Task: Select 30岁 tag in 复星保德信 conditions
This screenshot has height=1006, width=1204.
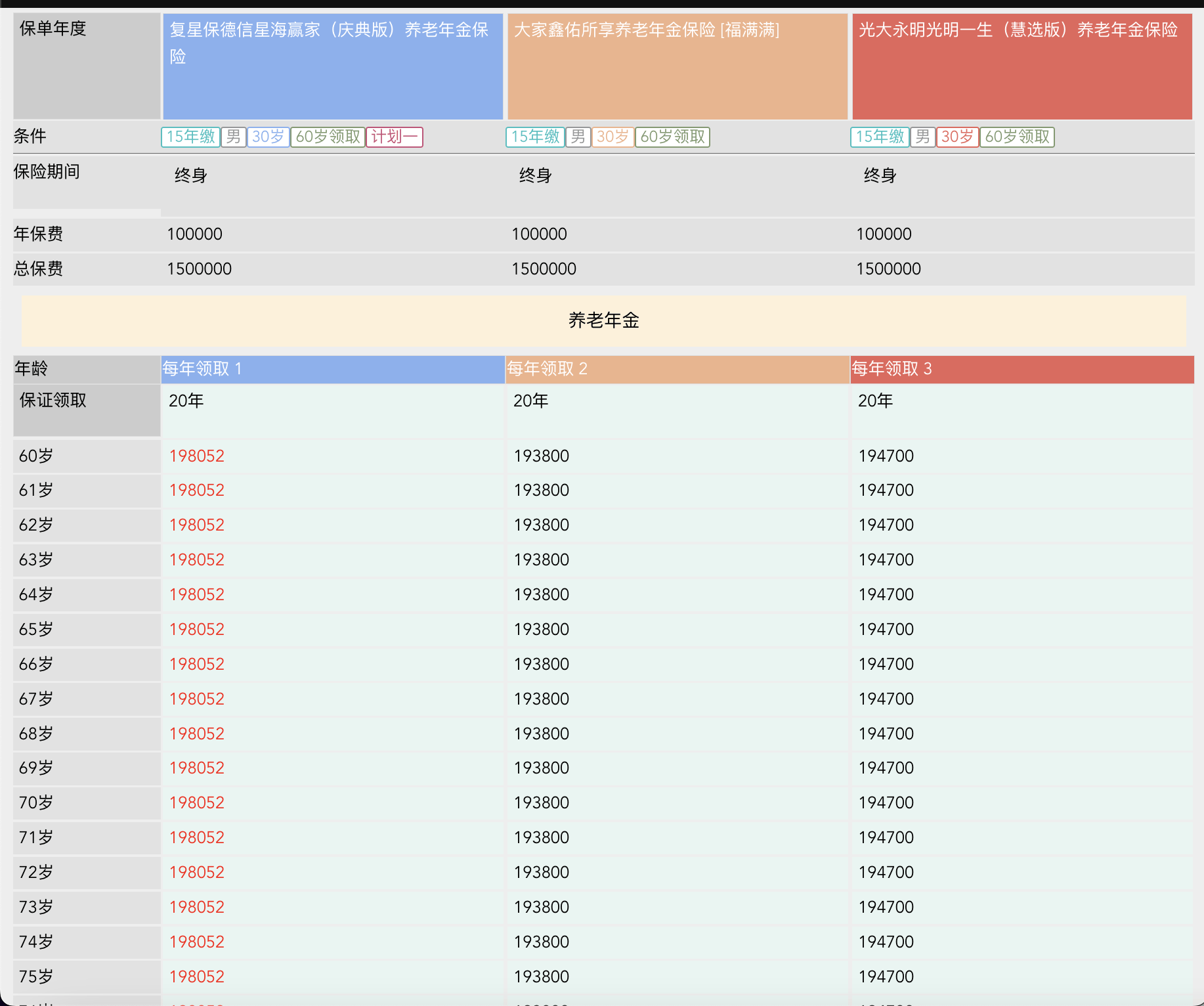Action: click(269, 137)
